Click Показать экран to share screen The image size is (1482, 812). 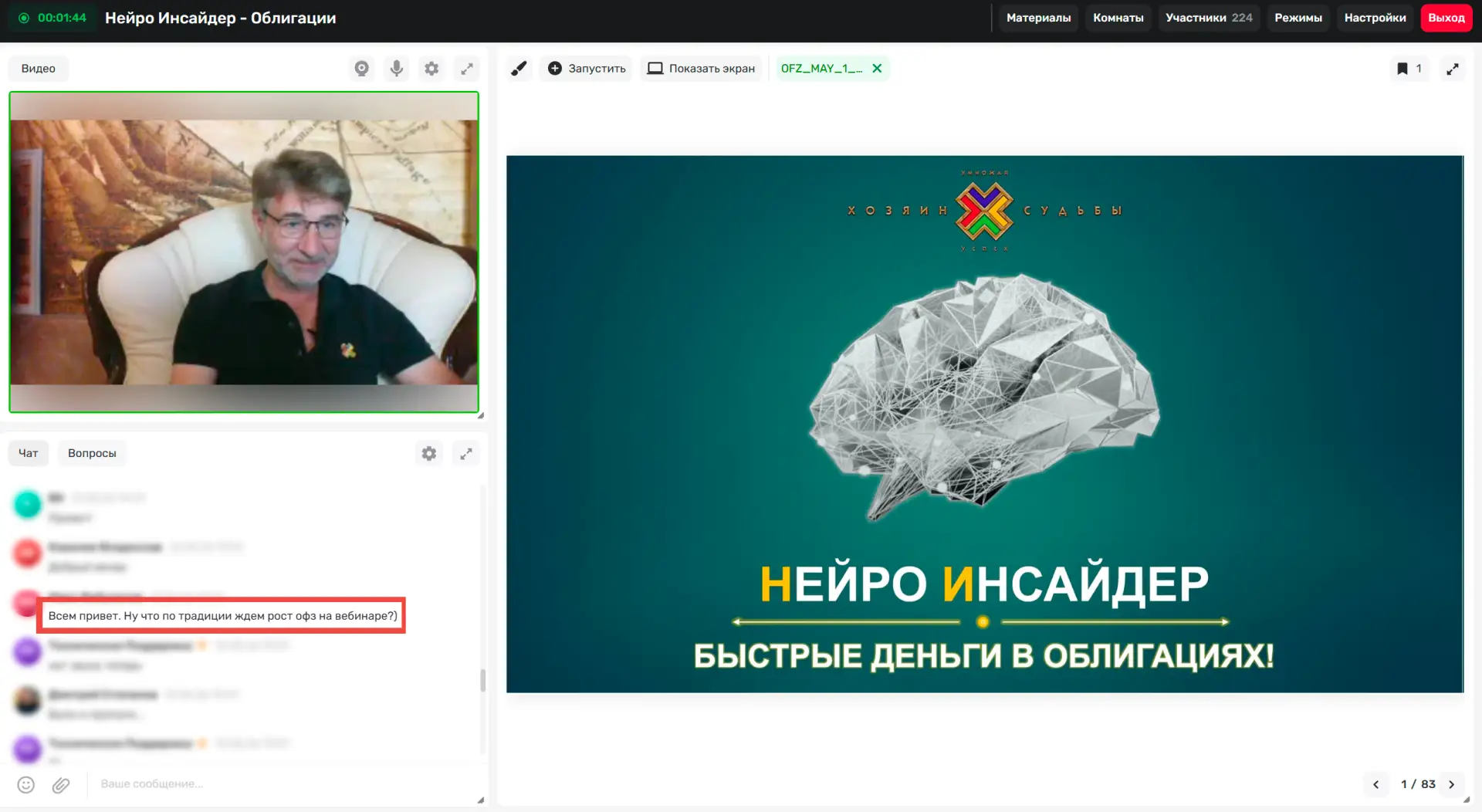pyautogui.click(x=701, y=69)
